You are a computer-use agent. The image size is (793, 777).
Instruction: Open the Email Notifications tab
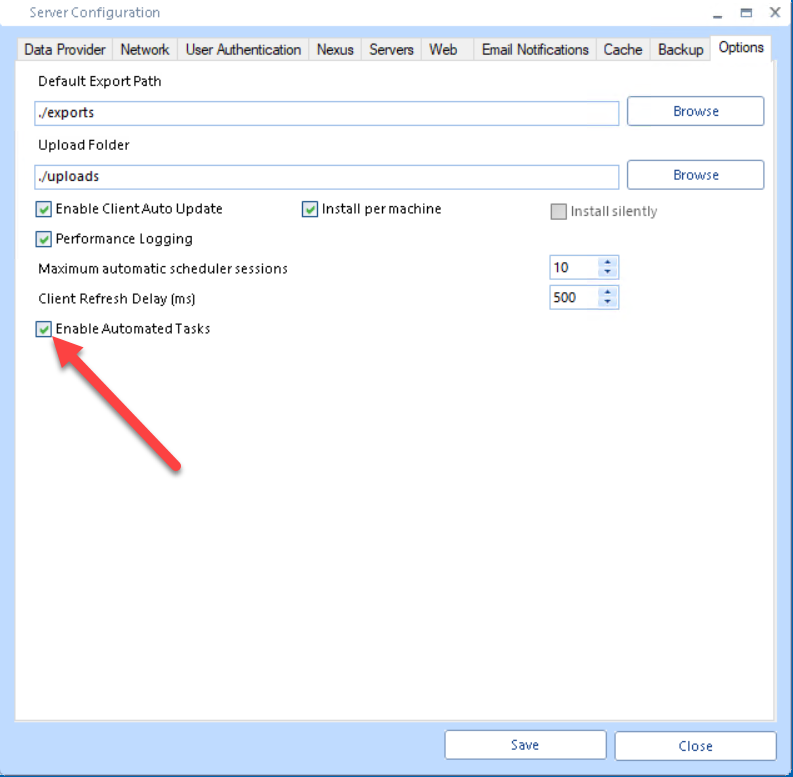coord(535,50)
